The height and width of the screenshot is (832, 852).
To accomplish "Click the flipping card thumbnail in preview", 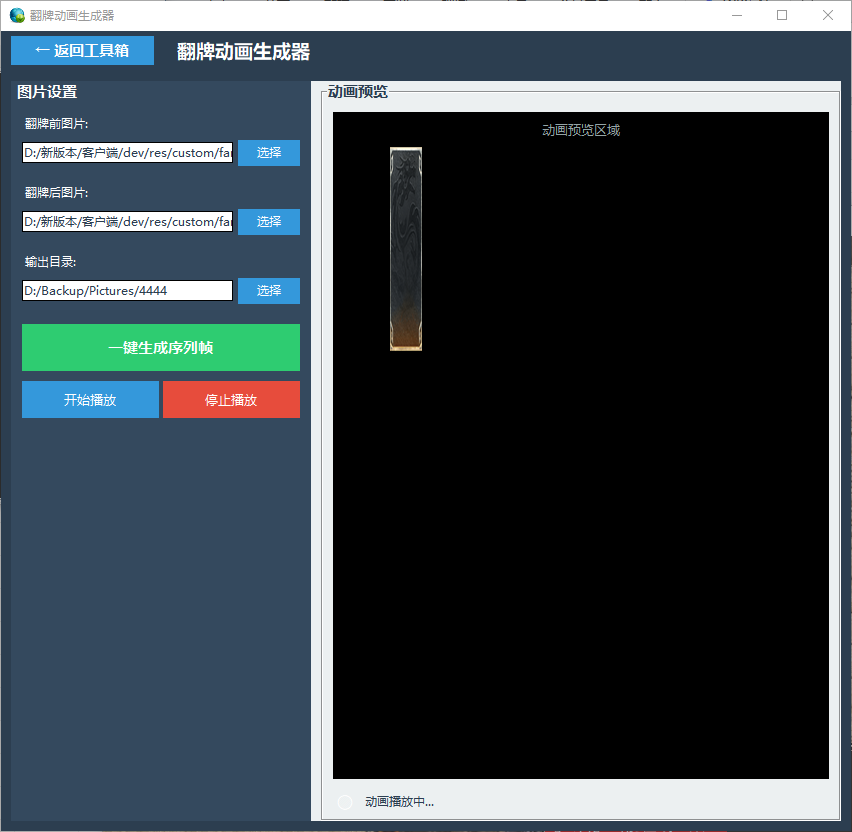I will [404, 248].
